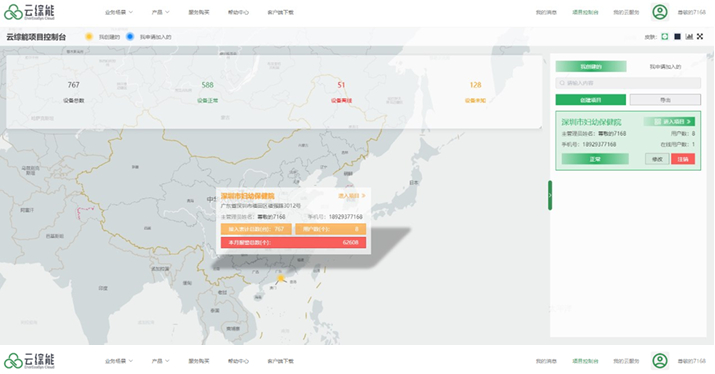Image resolution: width=715 pixels, height=374 pixels.
Task: Click the red 注销 button on project card
Action: tap(683, 159)
